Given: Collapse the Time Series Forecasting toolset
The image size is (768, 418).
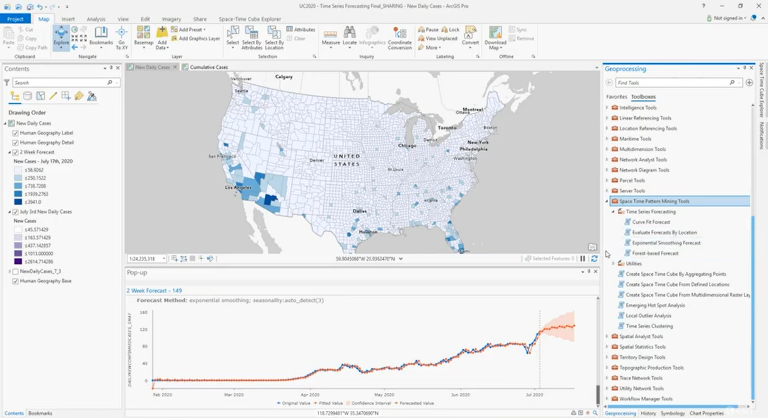Looking at the screenshot, I should click(613, 212).
